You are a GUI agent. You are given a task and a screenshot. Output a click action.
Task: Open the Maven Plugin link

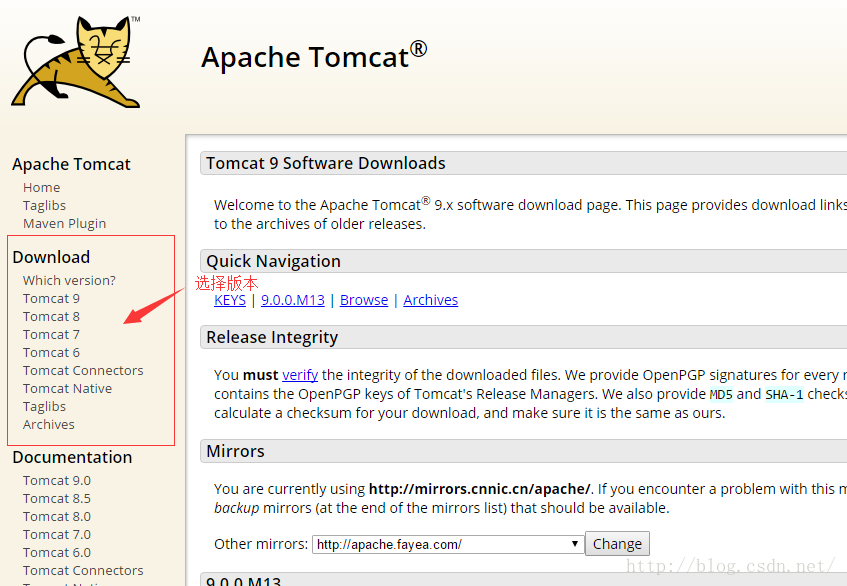(64, 224)
